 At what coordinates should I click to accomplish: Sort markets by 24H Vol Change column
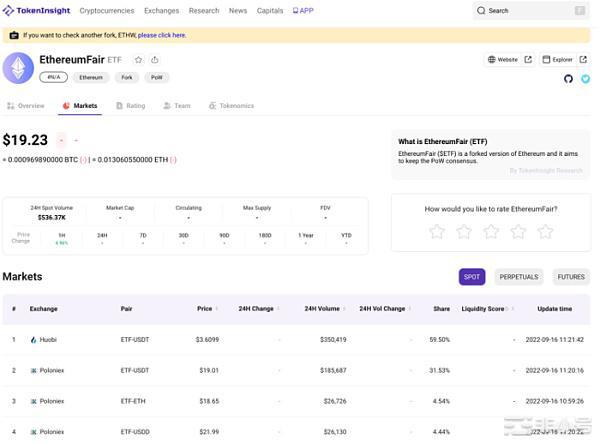point(385,309)
